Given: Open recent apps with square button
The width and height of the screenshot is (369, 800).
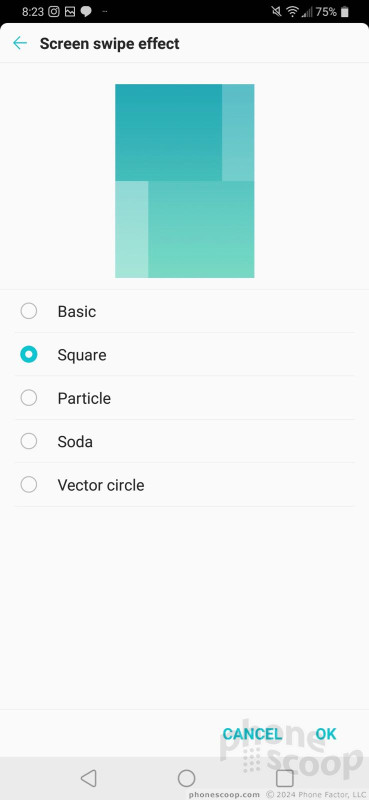Looking at the screenshot, I should coord(285,778).
